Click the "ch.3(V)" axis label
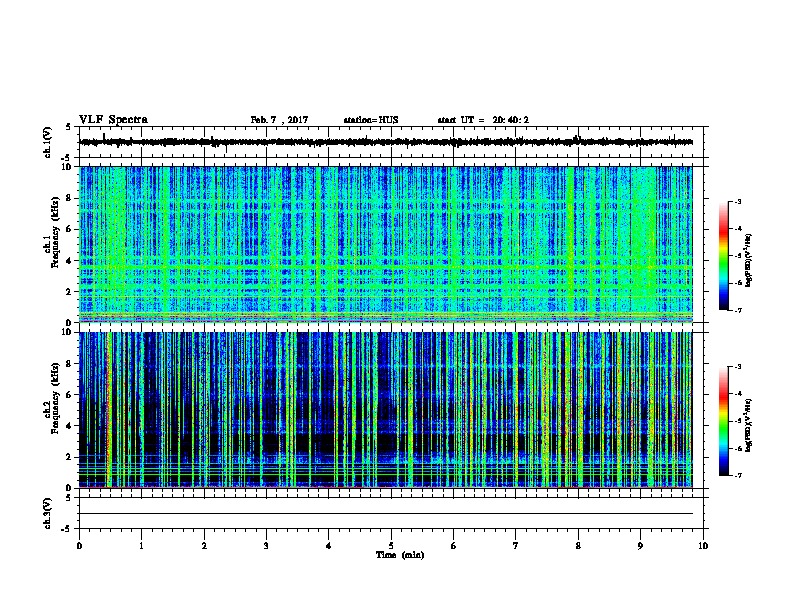 pos(47,513)
